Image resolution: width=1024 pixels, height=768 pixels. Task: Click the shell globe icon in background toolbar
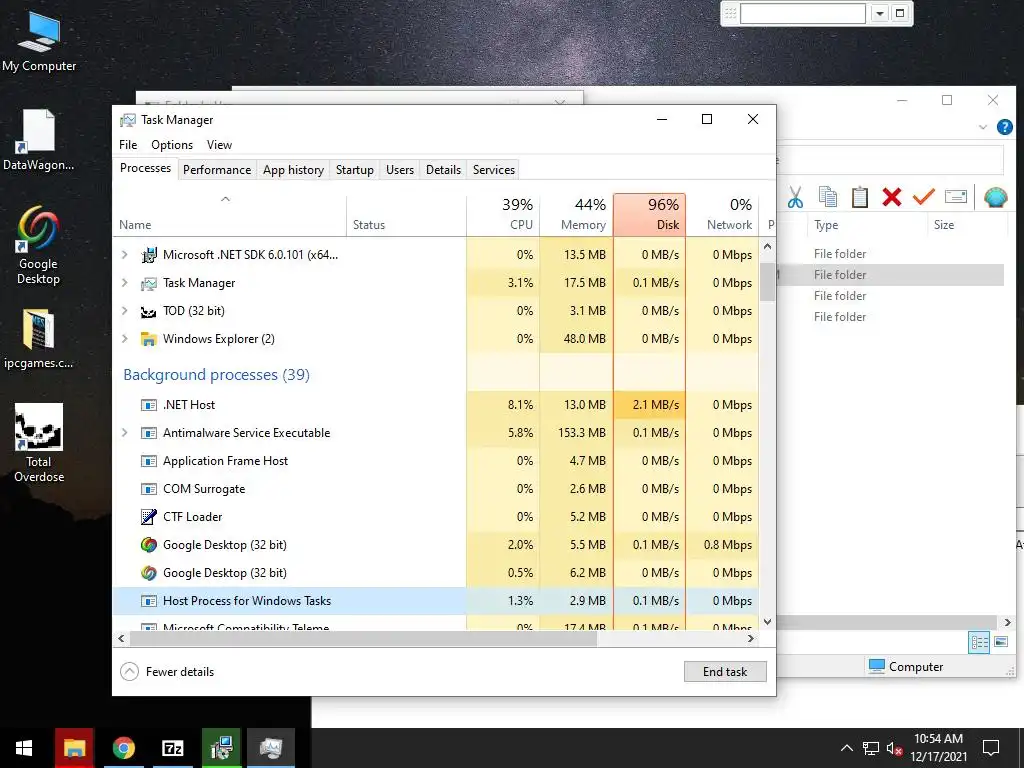point(995,197)
